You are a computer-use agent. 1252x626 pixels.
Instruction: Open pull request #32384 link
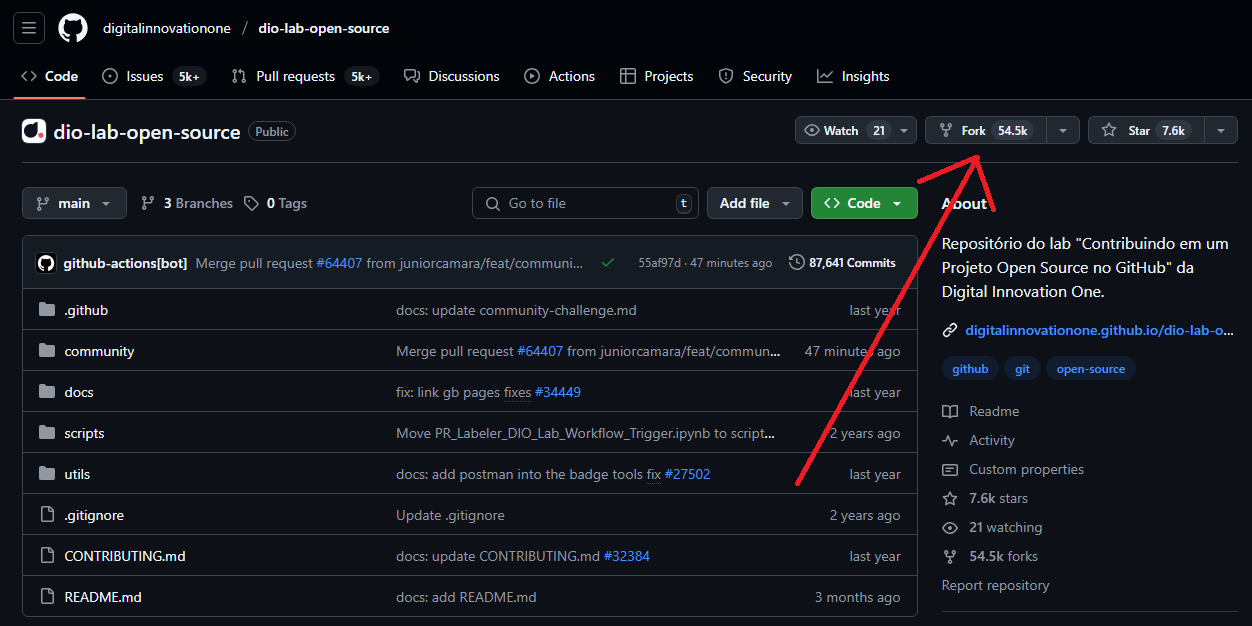point(627,556)
